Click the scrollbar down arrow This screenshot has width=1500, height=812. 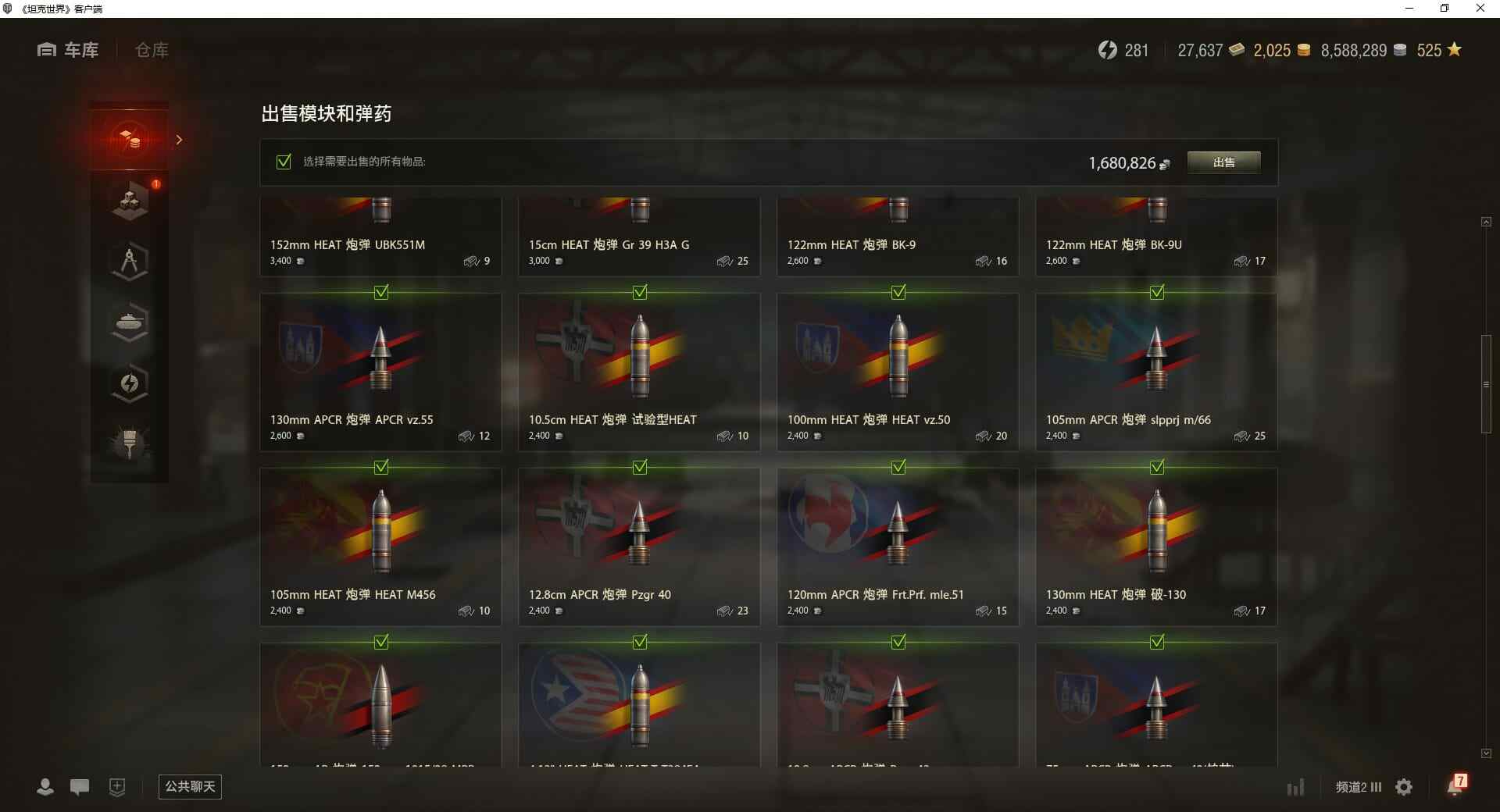tap(1486, 753)
